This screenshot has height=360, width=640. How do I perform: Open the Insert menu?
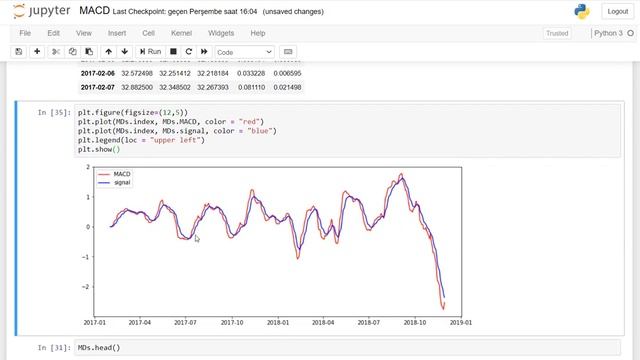117,33
